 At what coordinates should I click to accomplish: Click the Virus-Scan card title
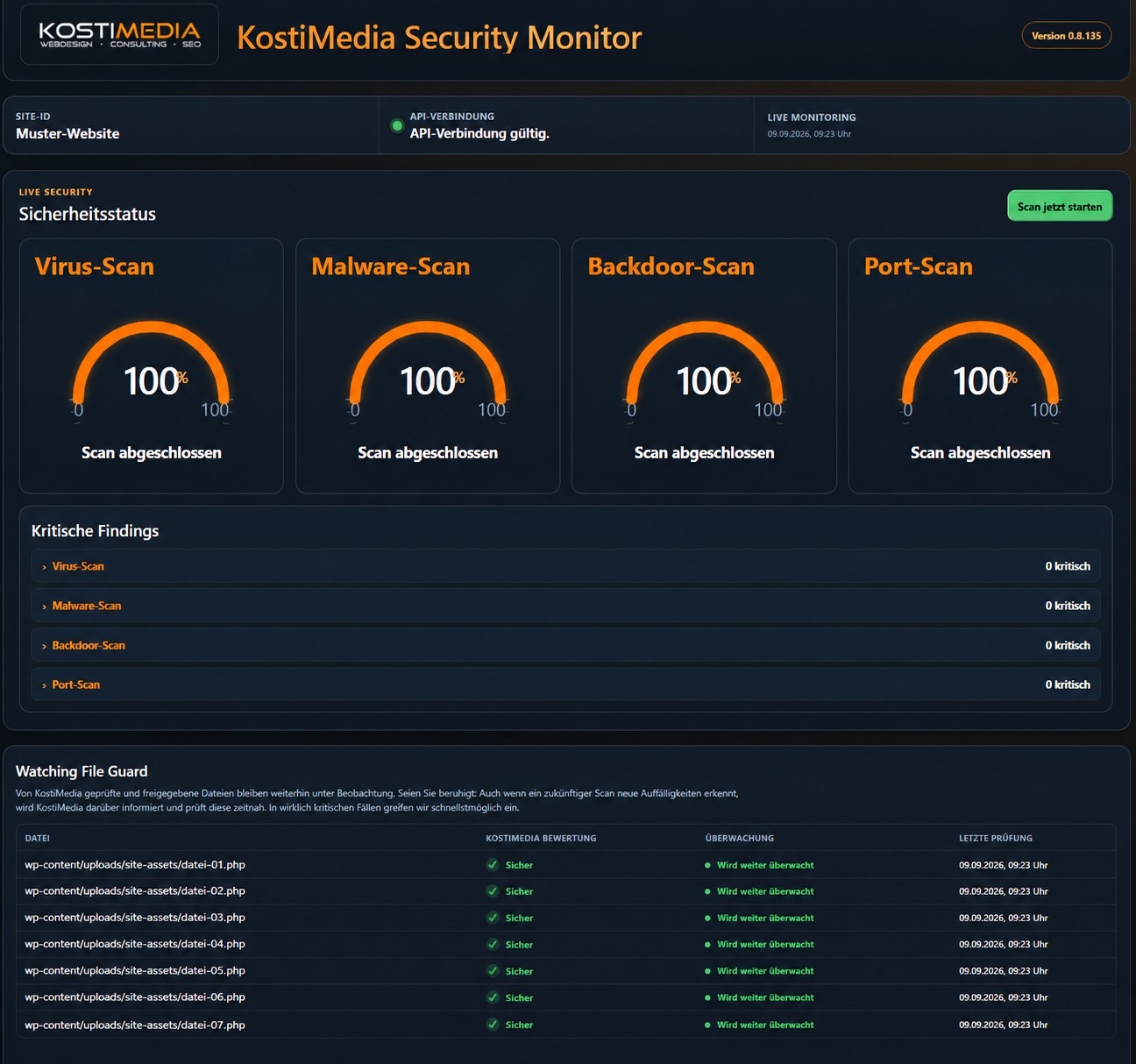point(95,266)
